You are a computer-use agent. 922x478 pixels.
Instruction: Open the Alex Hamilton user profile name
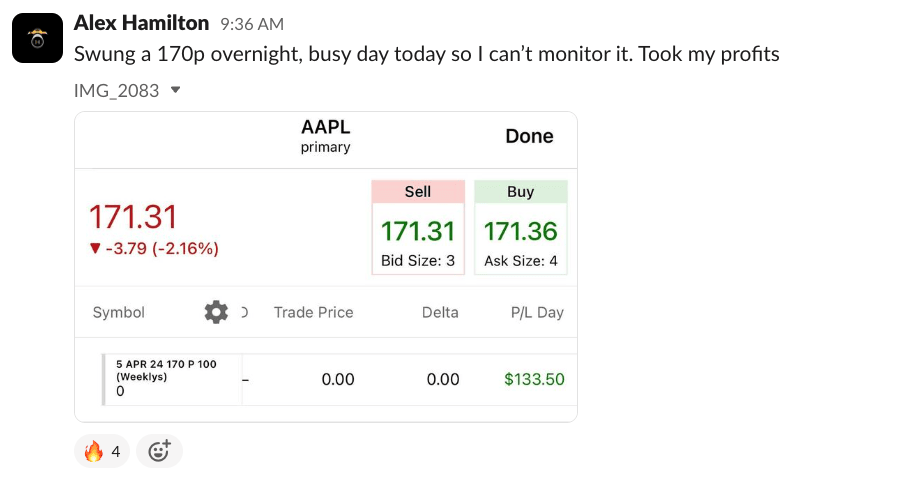(x=141, y=23)
